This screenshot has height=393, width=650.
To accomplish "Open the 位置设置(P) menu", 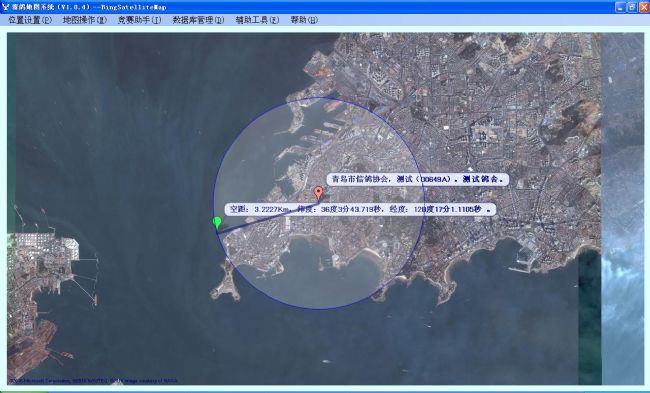I will (x=30, y=20).
